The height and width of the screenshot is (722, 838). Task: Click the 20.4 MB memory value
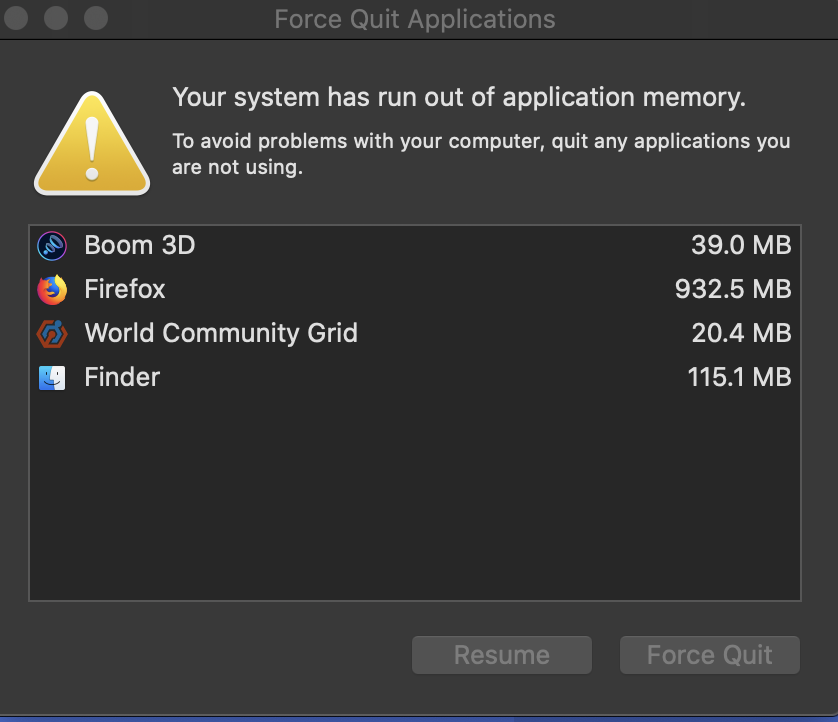click(741, 333)
